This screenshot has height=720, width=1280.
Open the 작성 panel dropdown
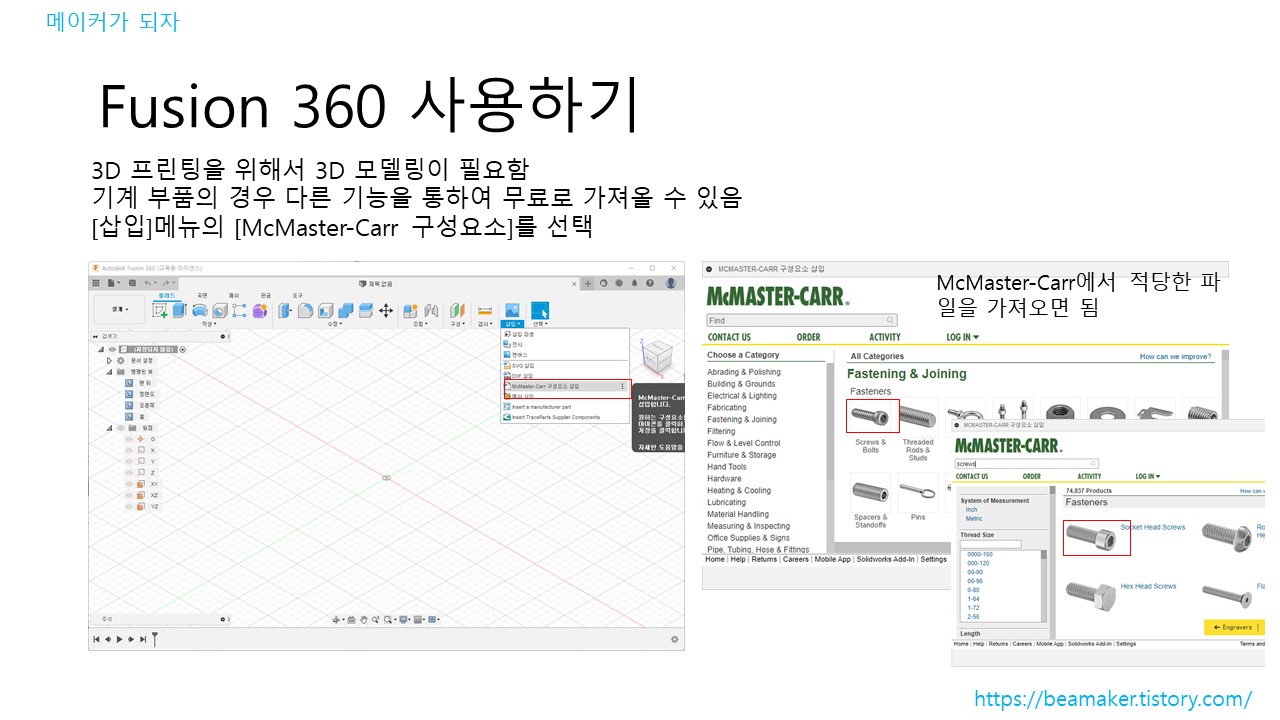[209, 324]
